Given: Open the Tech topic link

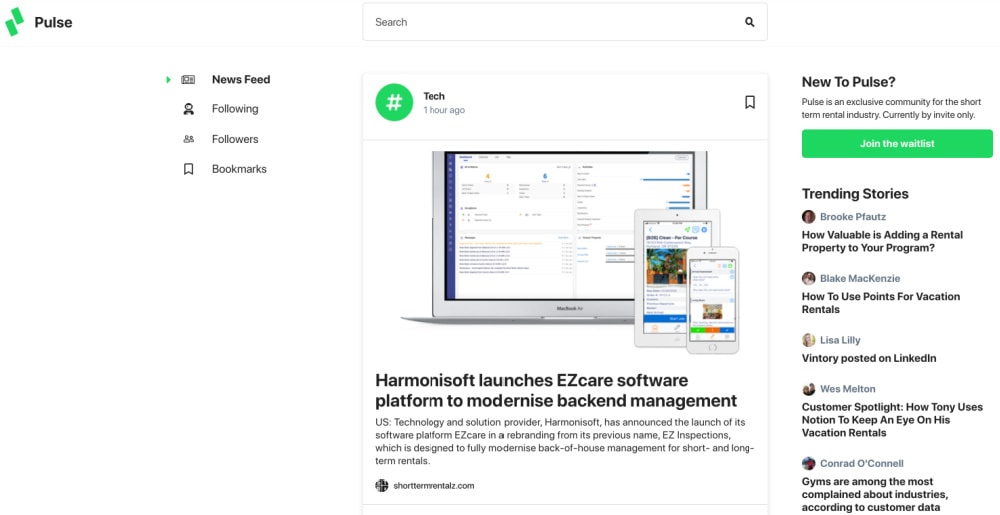Looking at the screenshot, I should [434, 96].
